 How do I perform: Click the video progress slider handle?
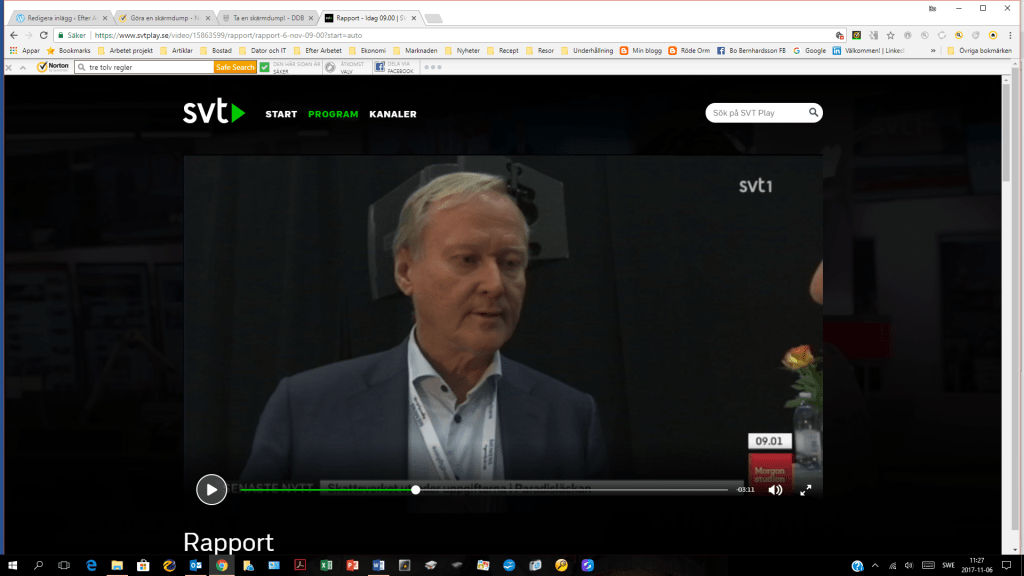[x=416, y=490]
